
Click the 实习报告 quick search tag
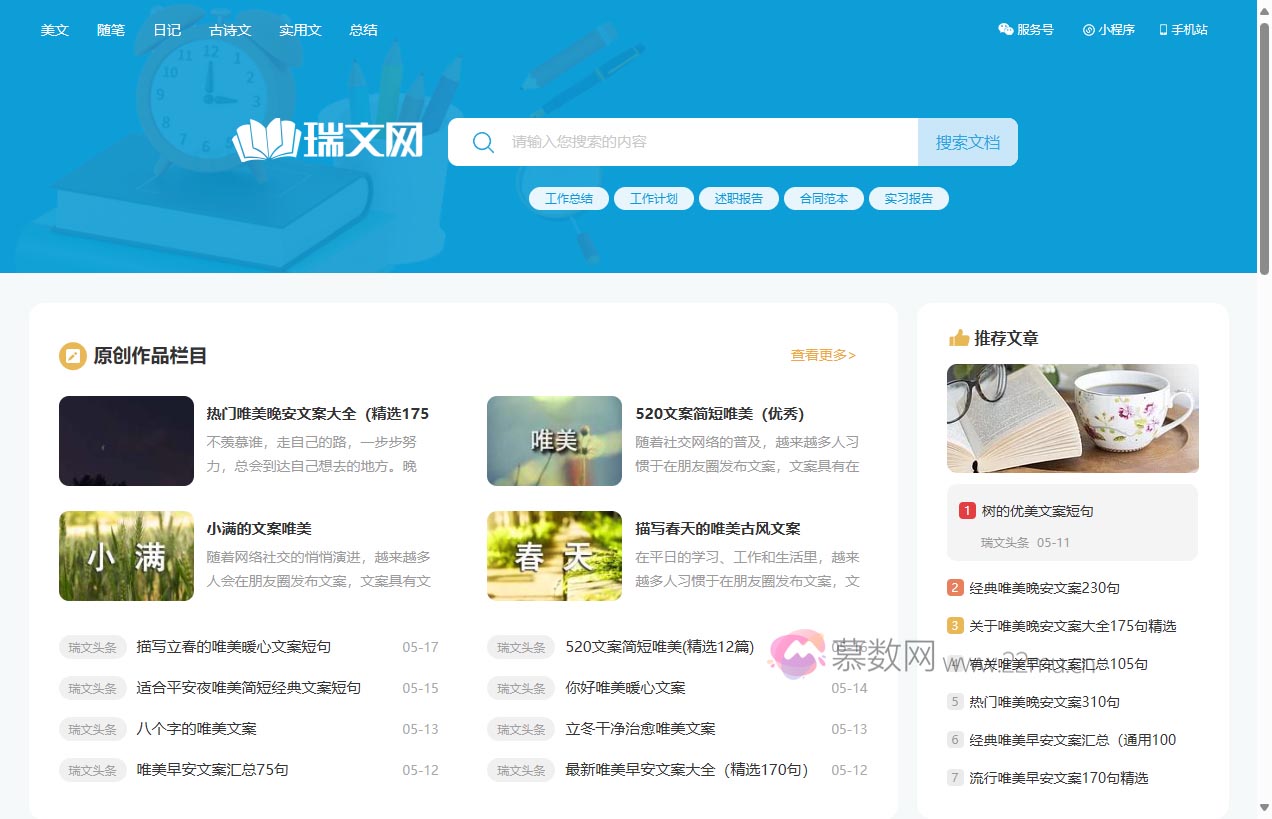click(908, 198)
